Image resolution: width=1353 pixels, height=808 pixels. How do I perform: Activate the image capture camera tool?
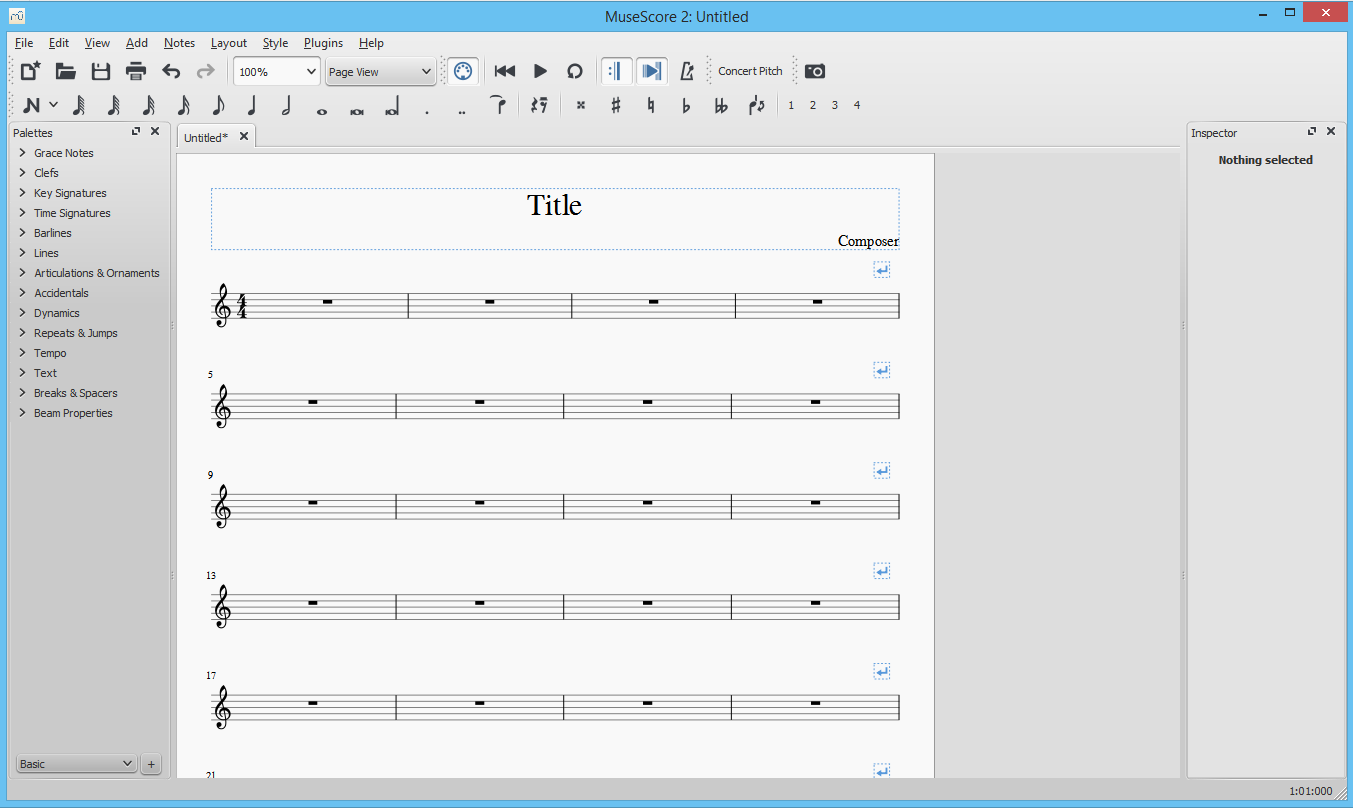[x=815, y=71]
